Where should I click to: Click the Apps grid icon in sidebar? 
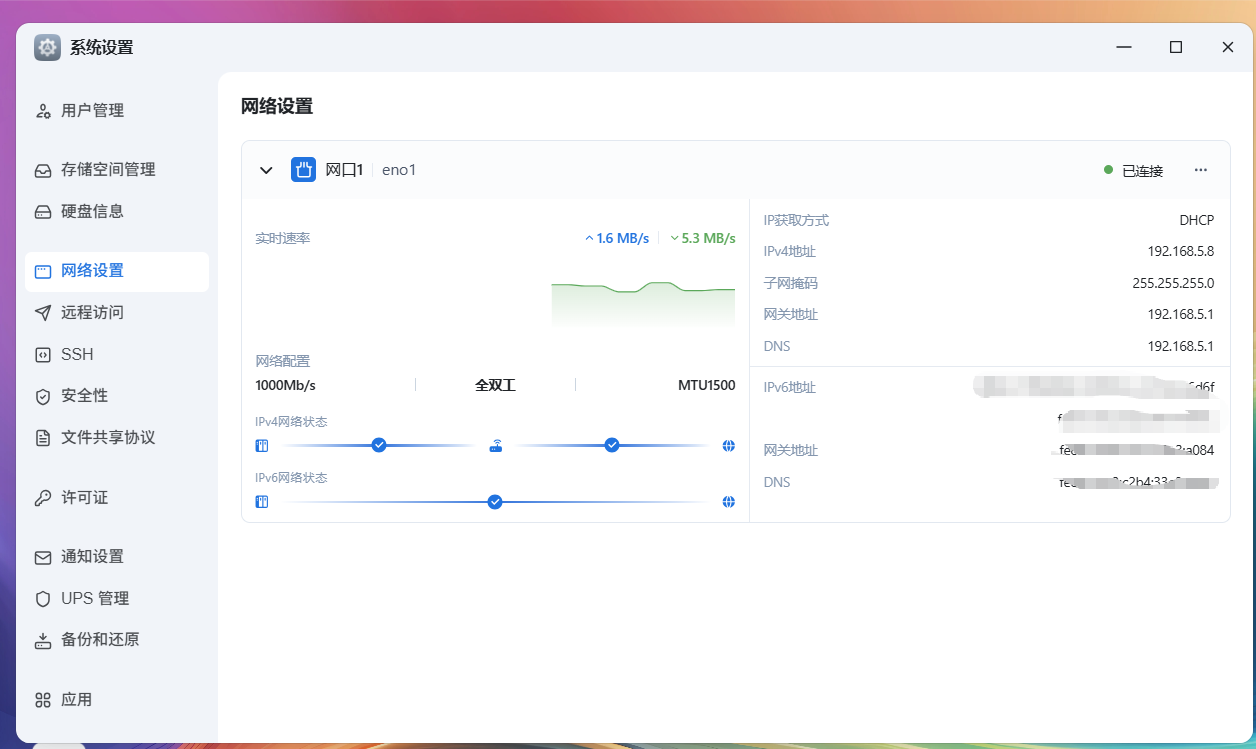click(x=43, y=700)
